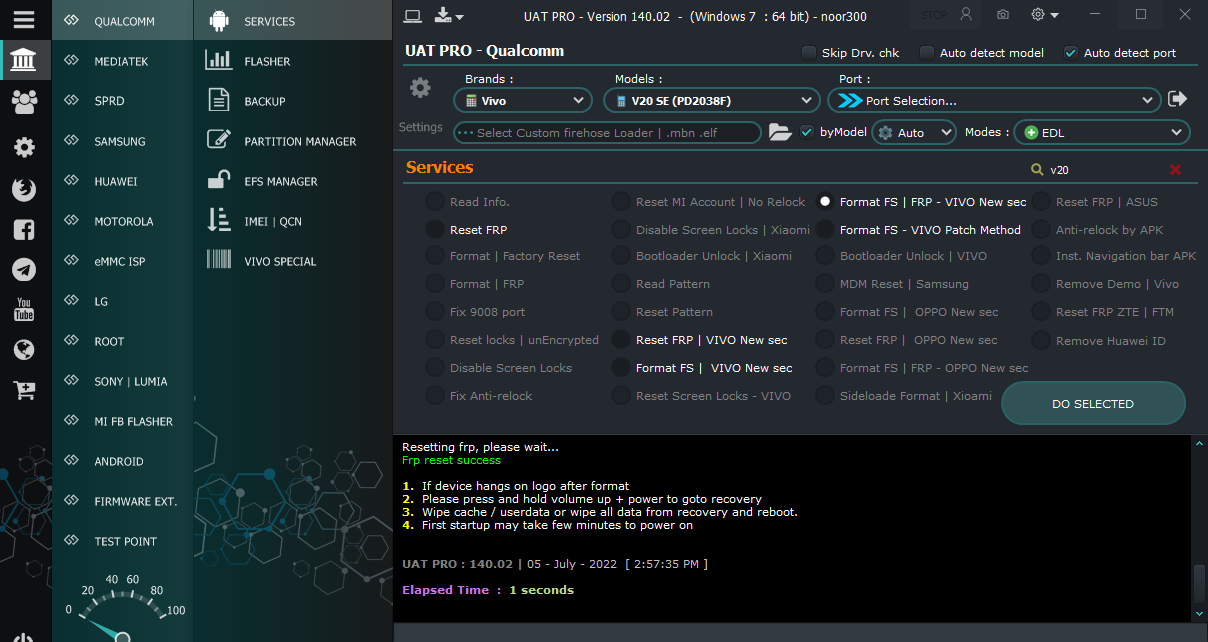
Task: Uncheck the byModel checkbox
Action: [x=807, y=132]
